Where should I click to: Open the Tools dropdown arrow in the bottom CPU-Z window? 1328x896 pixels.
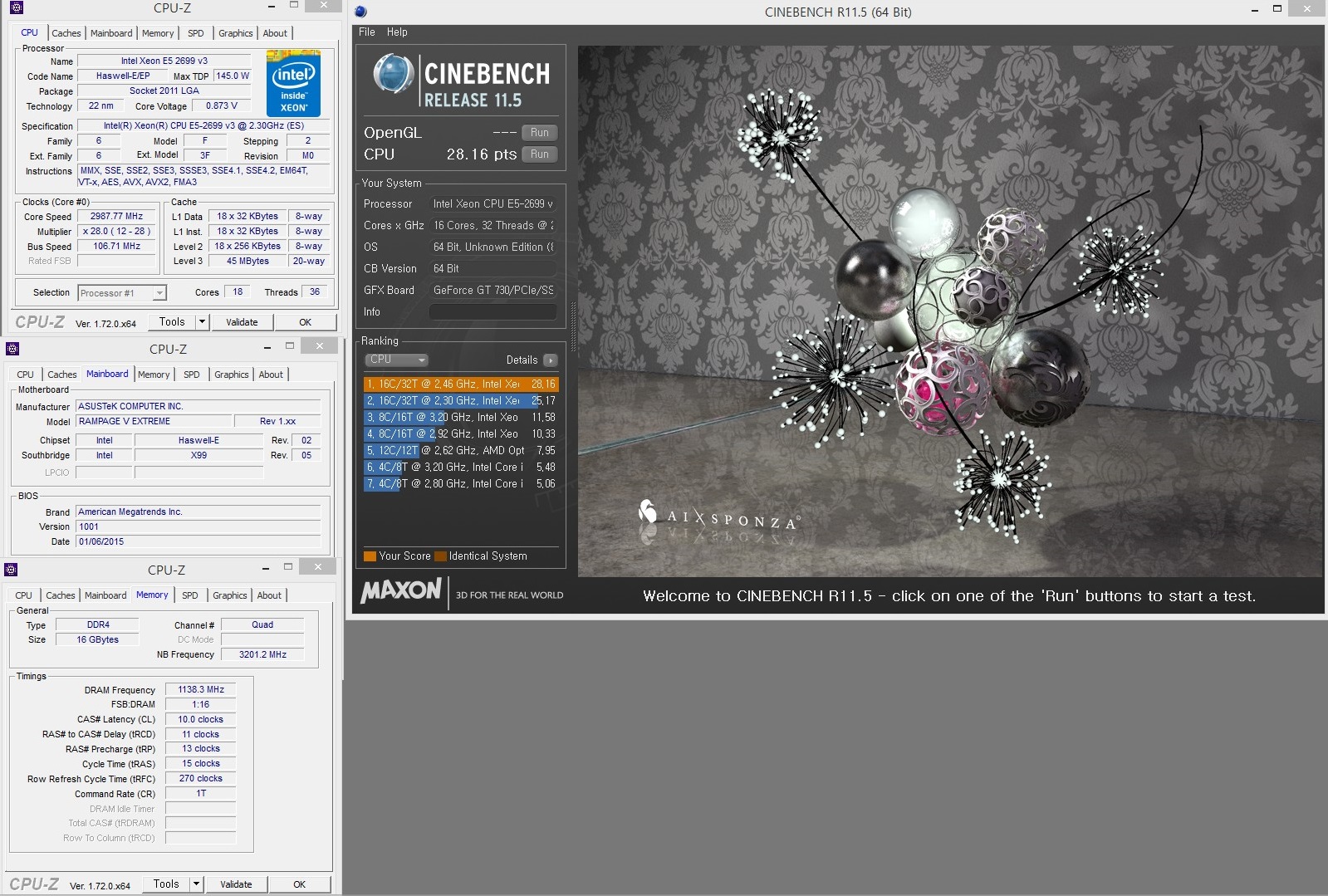pyautogui.click(x=196, y=884)
